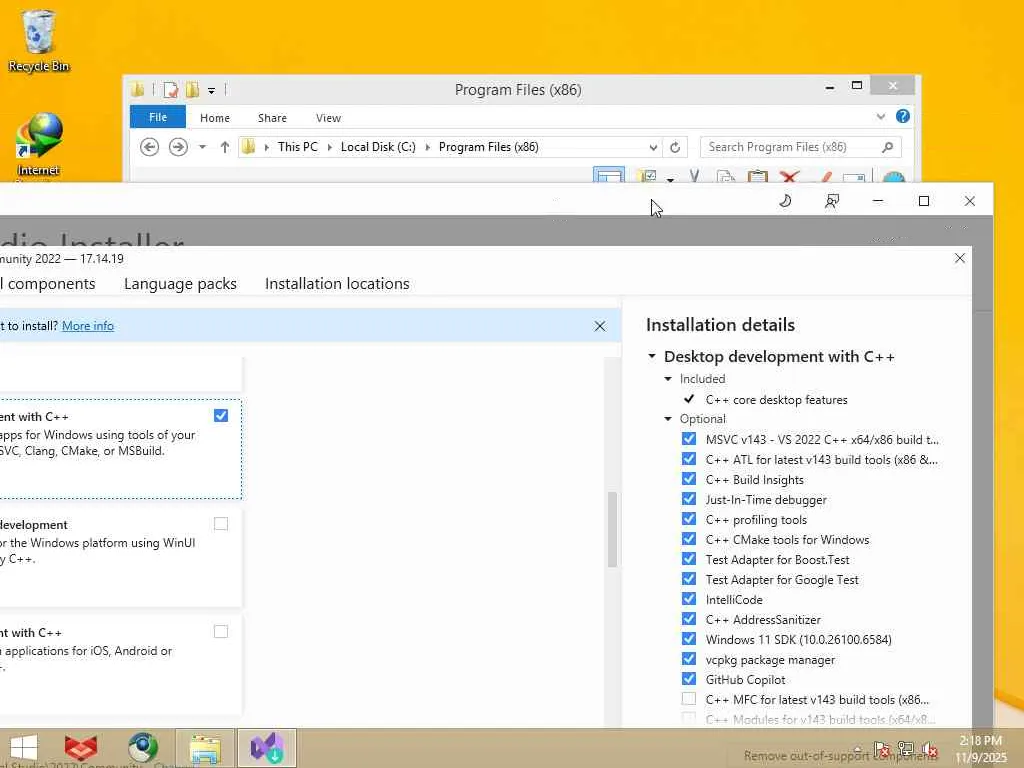1024x768 pixels.
Task: Uncheck C++ AddressSanitizer
Action: [688, 618]
